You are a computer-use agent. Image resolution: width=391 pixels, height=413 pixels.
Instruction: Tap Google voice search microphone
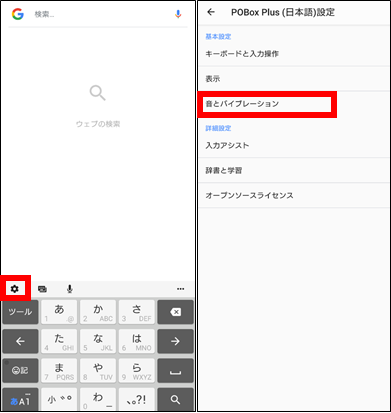pyautogui.click(x=178, y=14)
